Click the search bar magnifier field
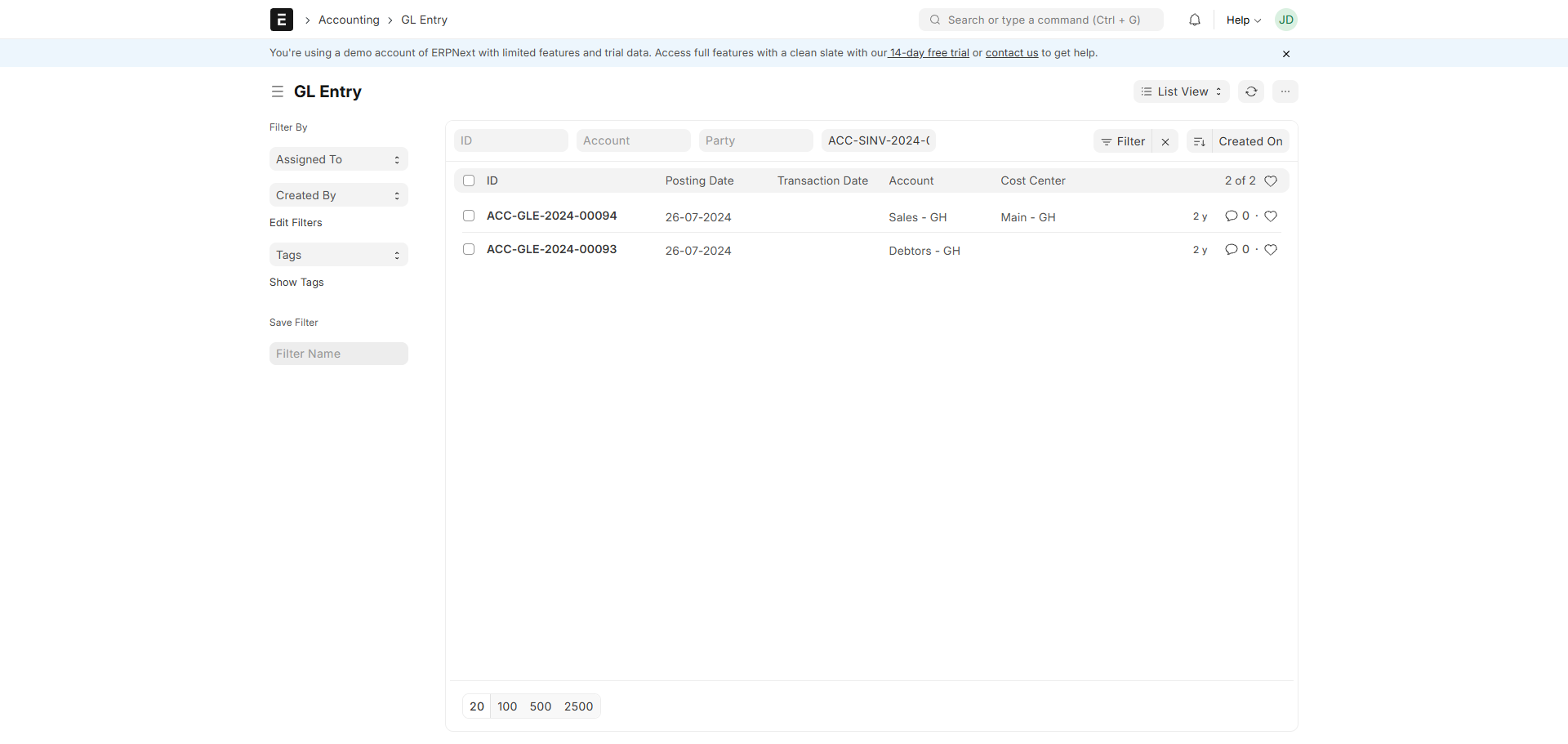 [x=1041, y=20]
